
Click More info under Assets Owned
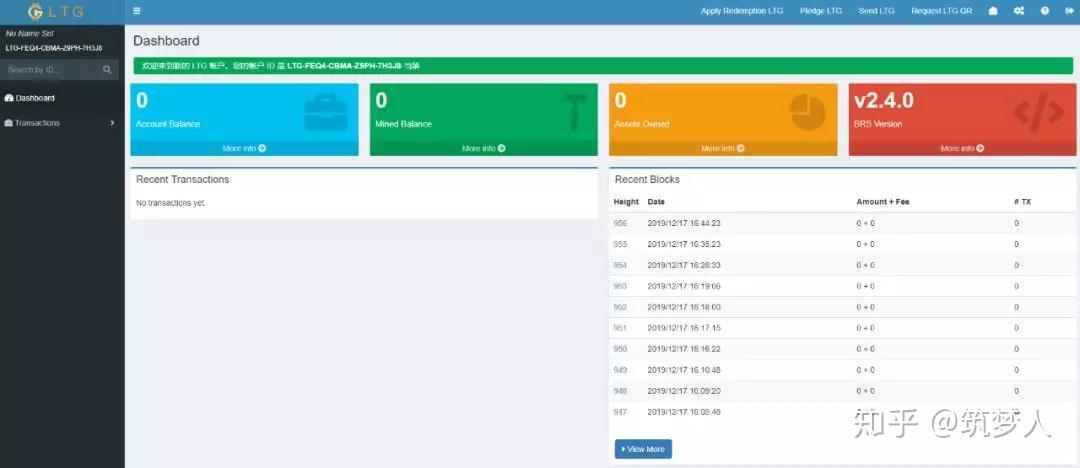click(723, 148)
